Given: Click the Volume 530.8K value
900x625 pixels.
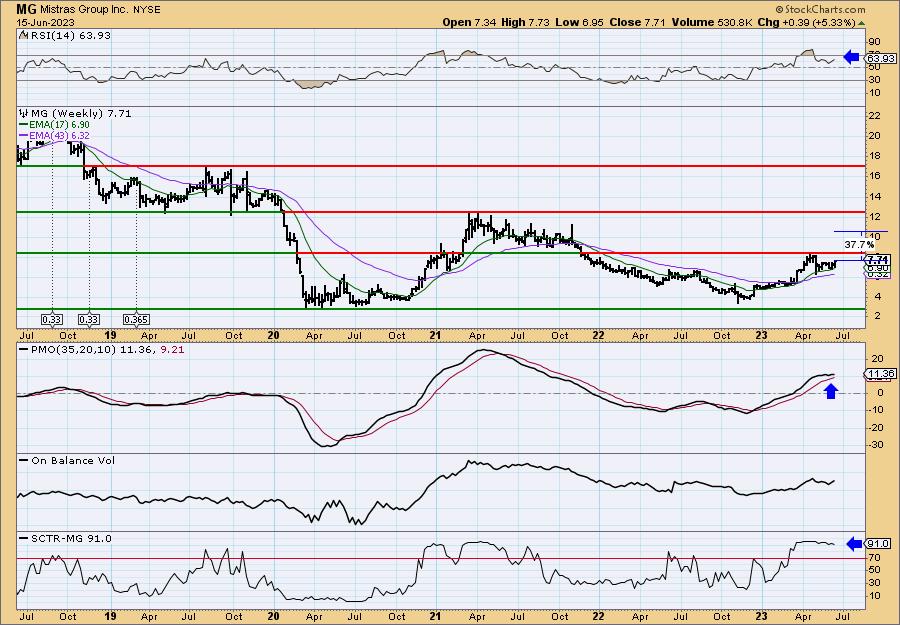Looking at the screenshot, I should 712,22.
